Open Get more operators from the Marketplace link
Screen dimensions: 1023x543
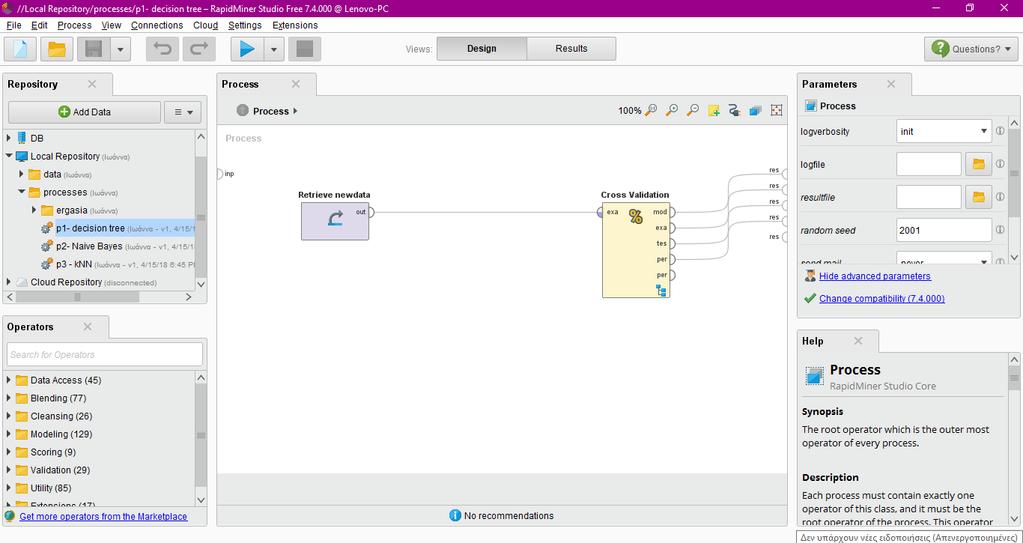pos(103,516)
